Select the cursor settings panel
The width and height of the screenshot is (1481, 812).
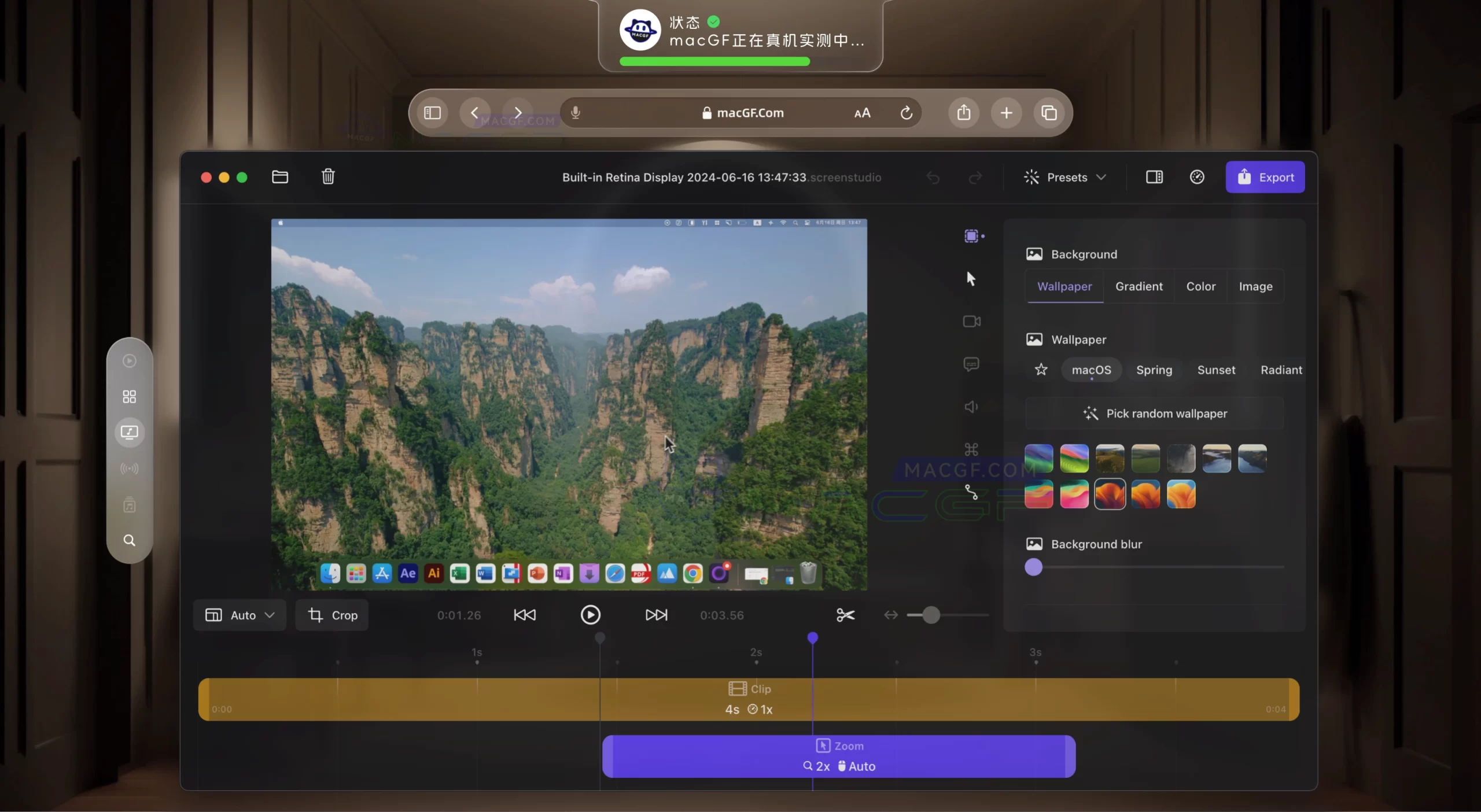[971, 278]
